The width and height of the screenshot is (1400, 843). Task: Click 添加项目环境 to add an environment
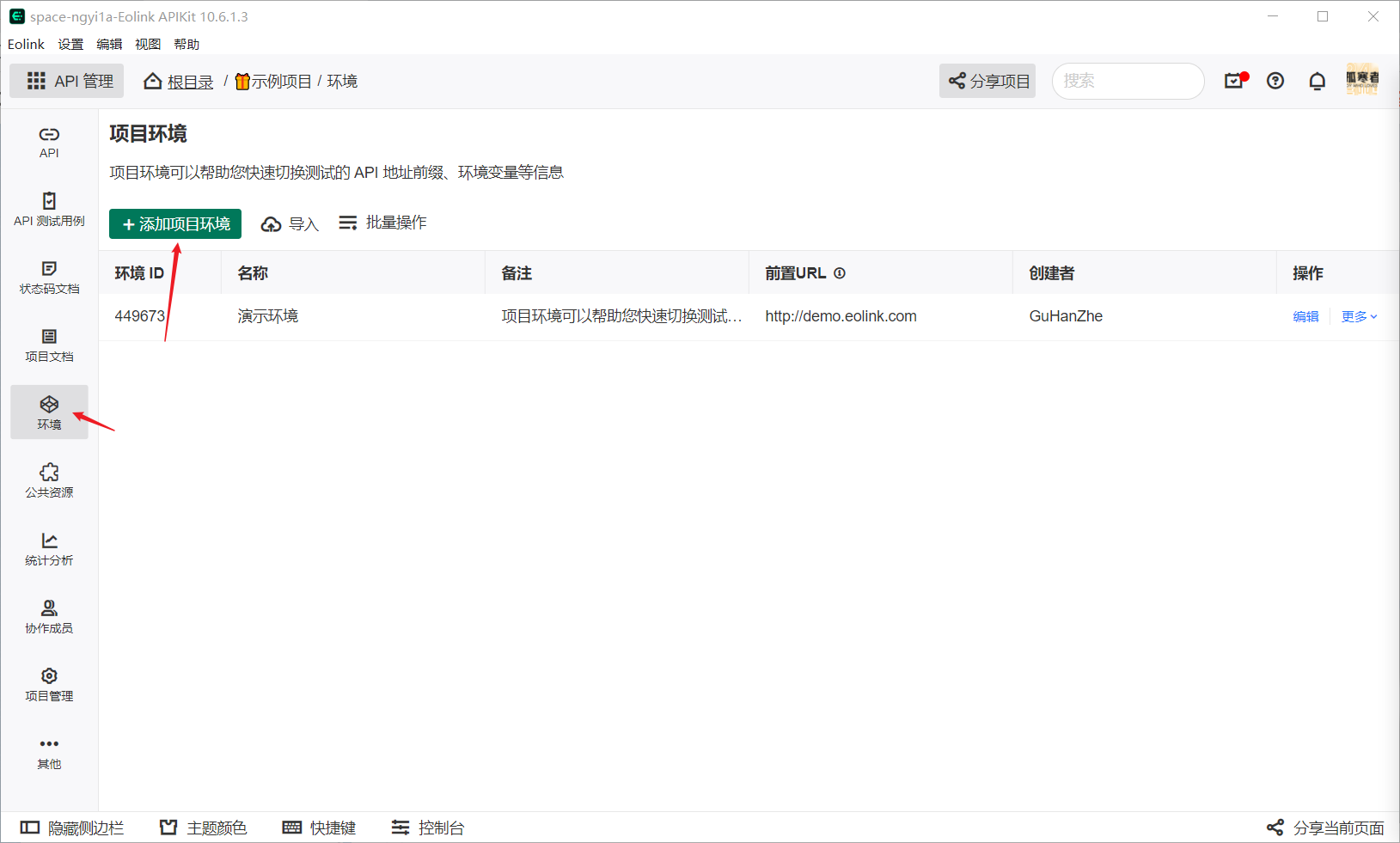pyautogui.click(x=175, y=223)
